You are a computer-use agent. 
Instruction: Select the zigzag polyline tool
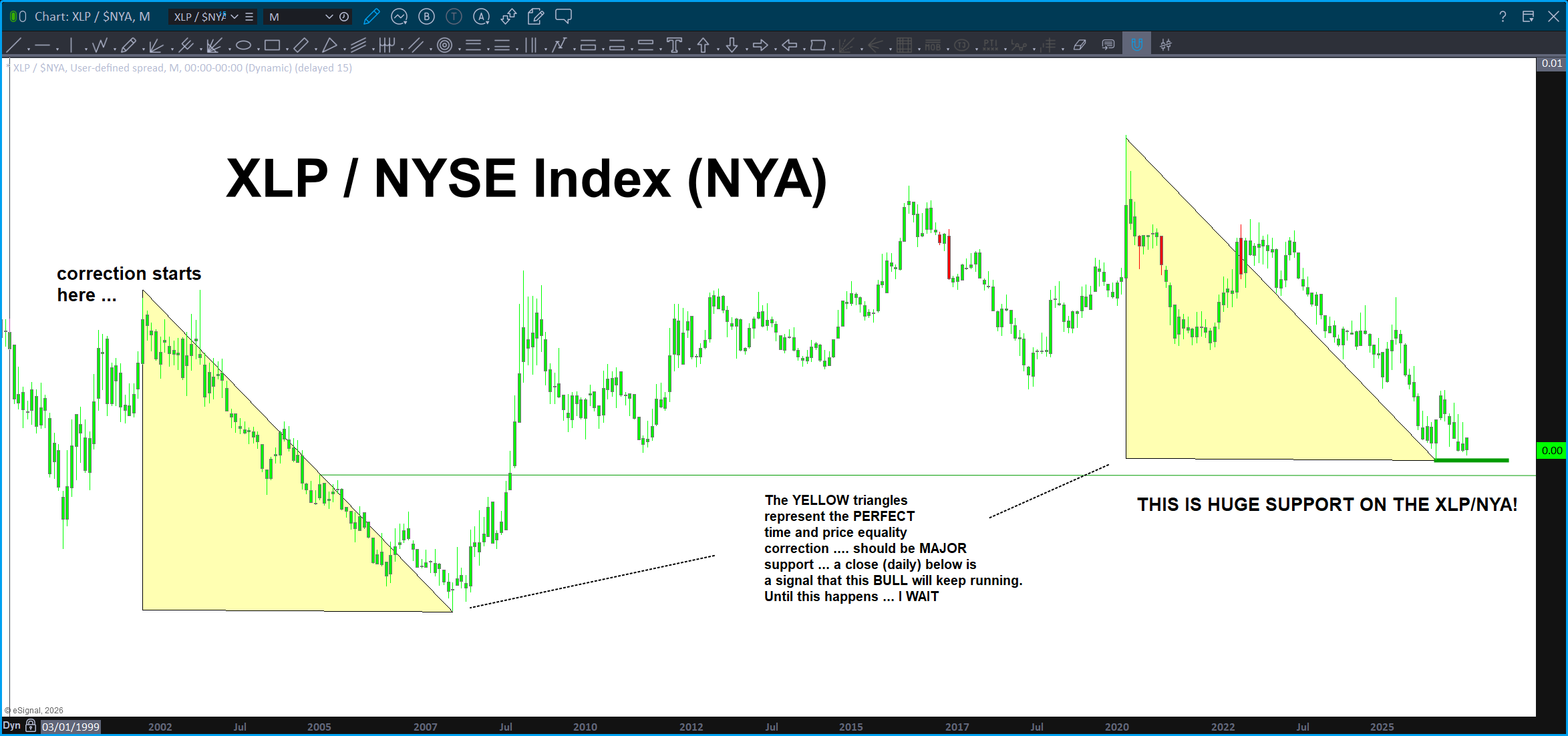tap(100, 45)
